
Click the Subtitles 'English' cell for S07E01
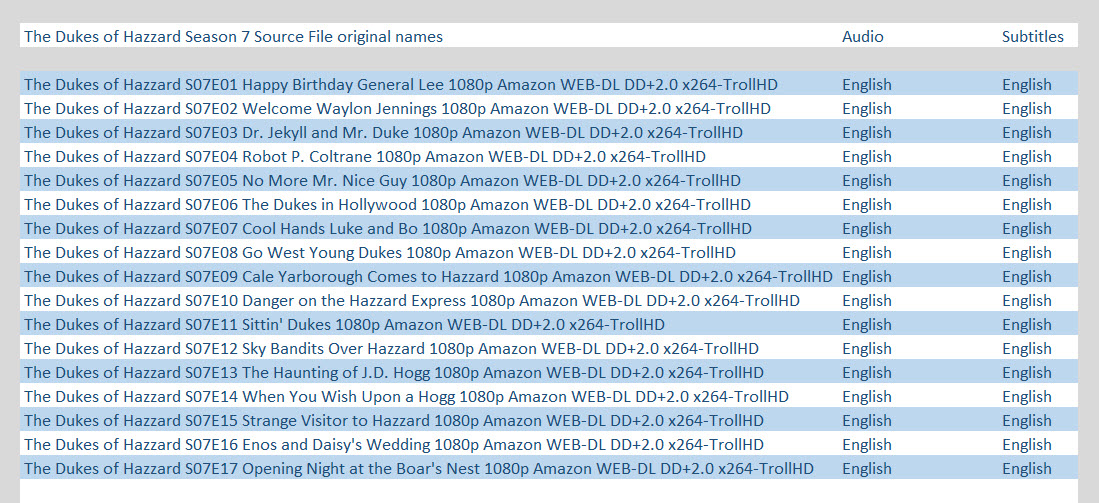pos(1027,85)
